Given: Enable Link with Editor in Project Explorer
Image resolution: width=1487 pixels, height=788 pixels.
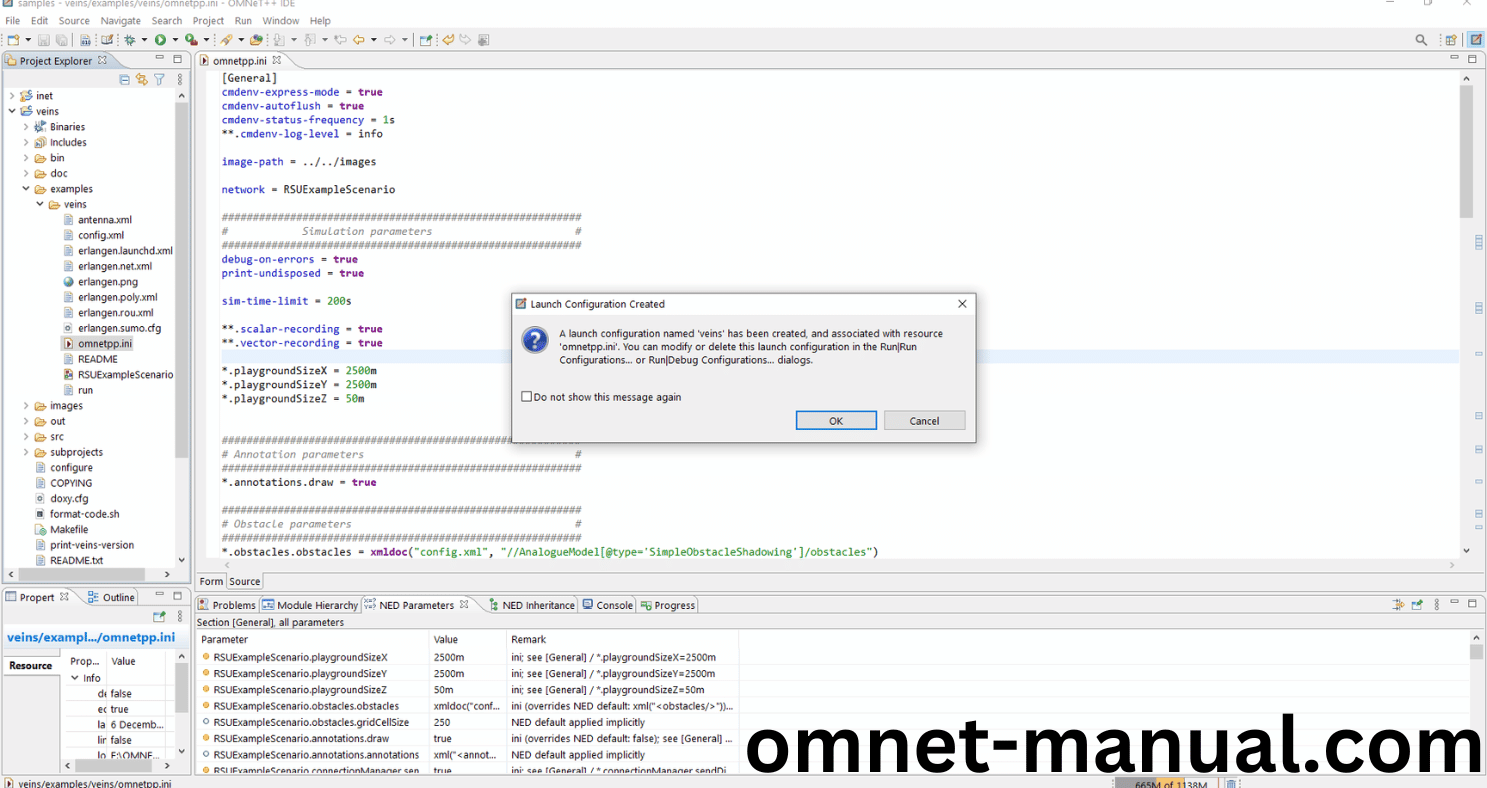Looking at the screenshot, I should point(141,78).
